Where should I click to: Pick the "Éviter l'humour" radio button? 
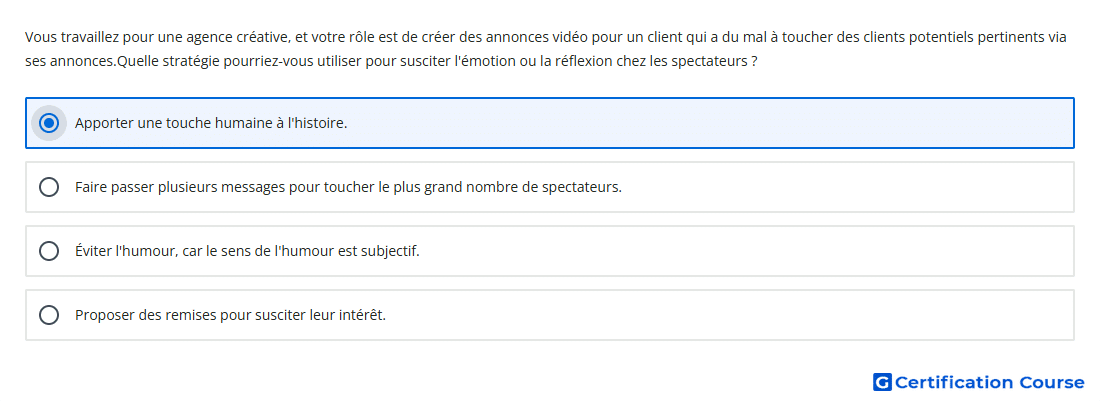point(48,251)
